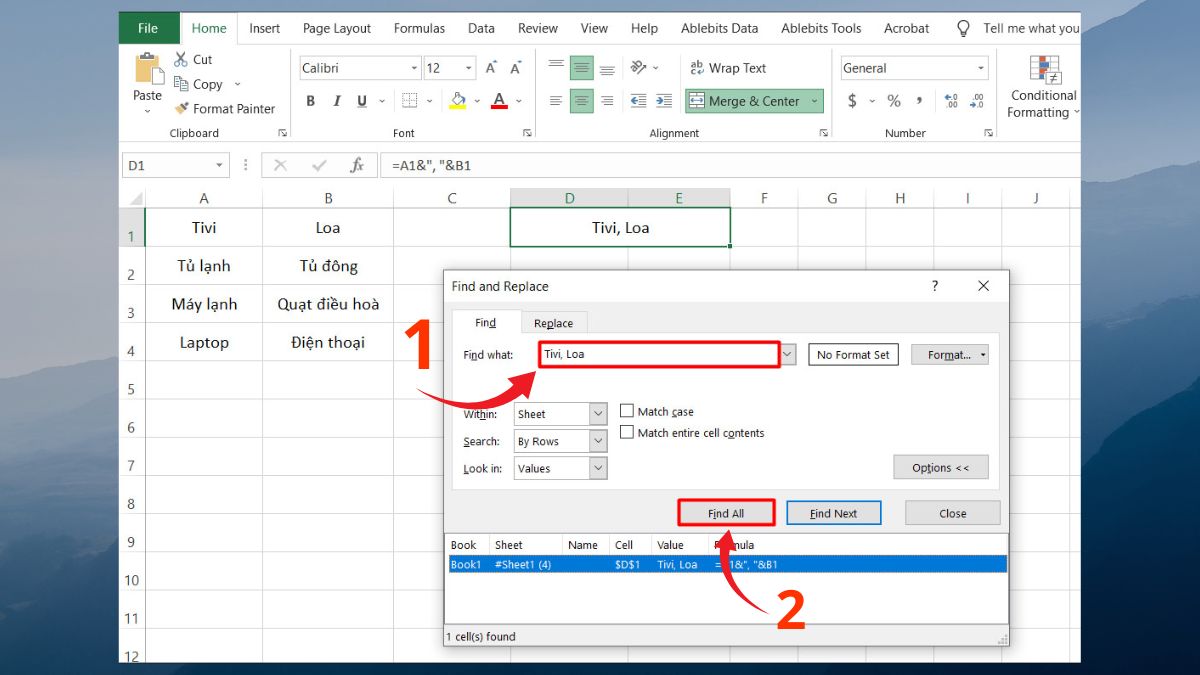Open the font size 12 dropdown
1200x675 pixels.
pos(469,68)
